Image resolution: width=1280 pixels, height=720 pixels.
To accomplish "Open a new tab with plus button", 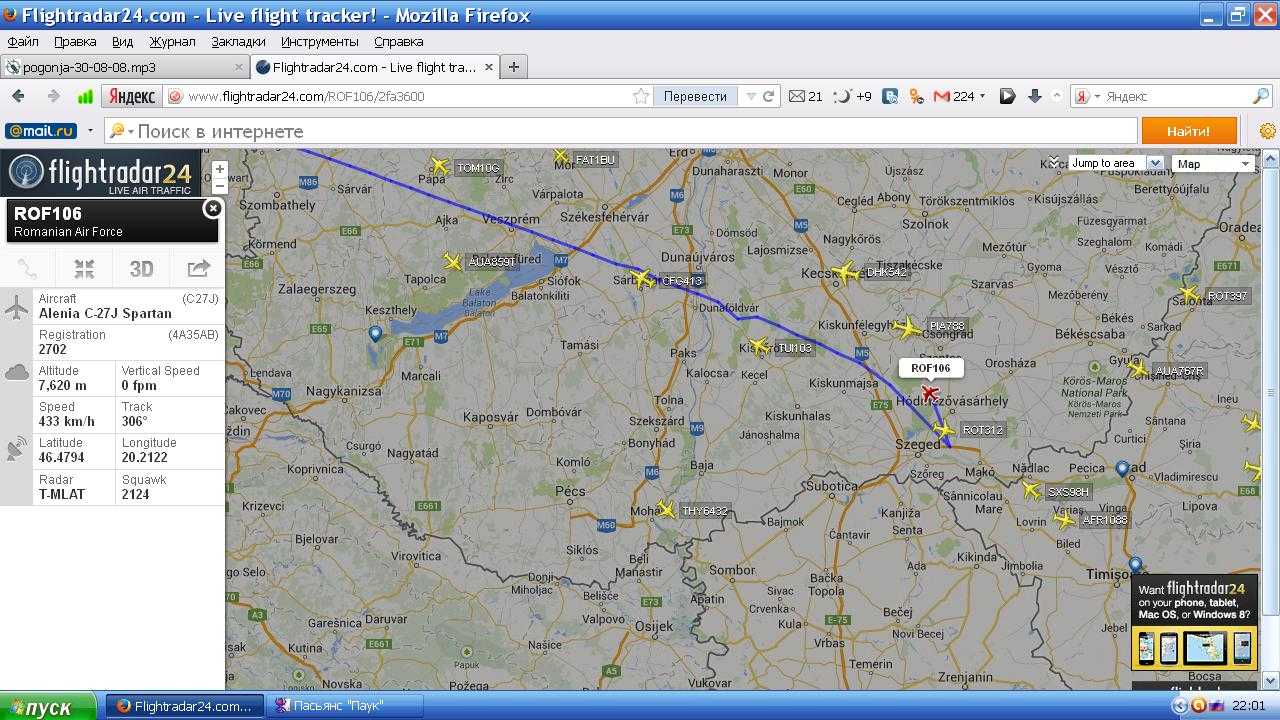I will click(x=513, y=67).
